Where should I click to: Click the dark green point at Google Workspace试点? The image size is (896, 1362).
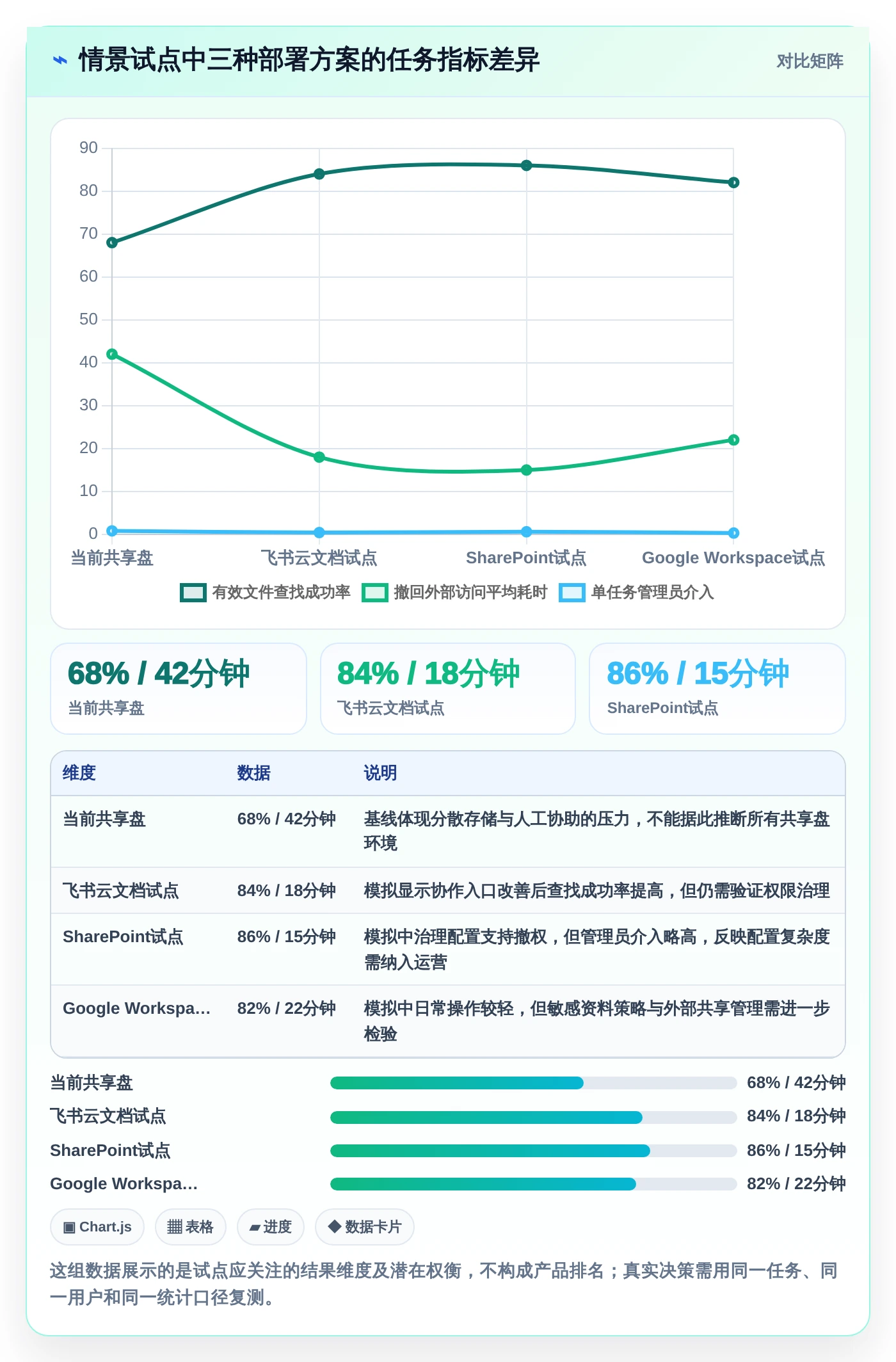[x=734, y=183]
